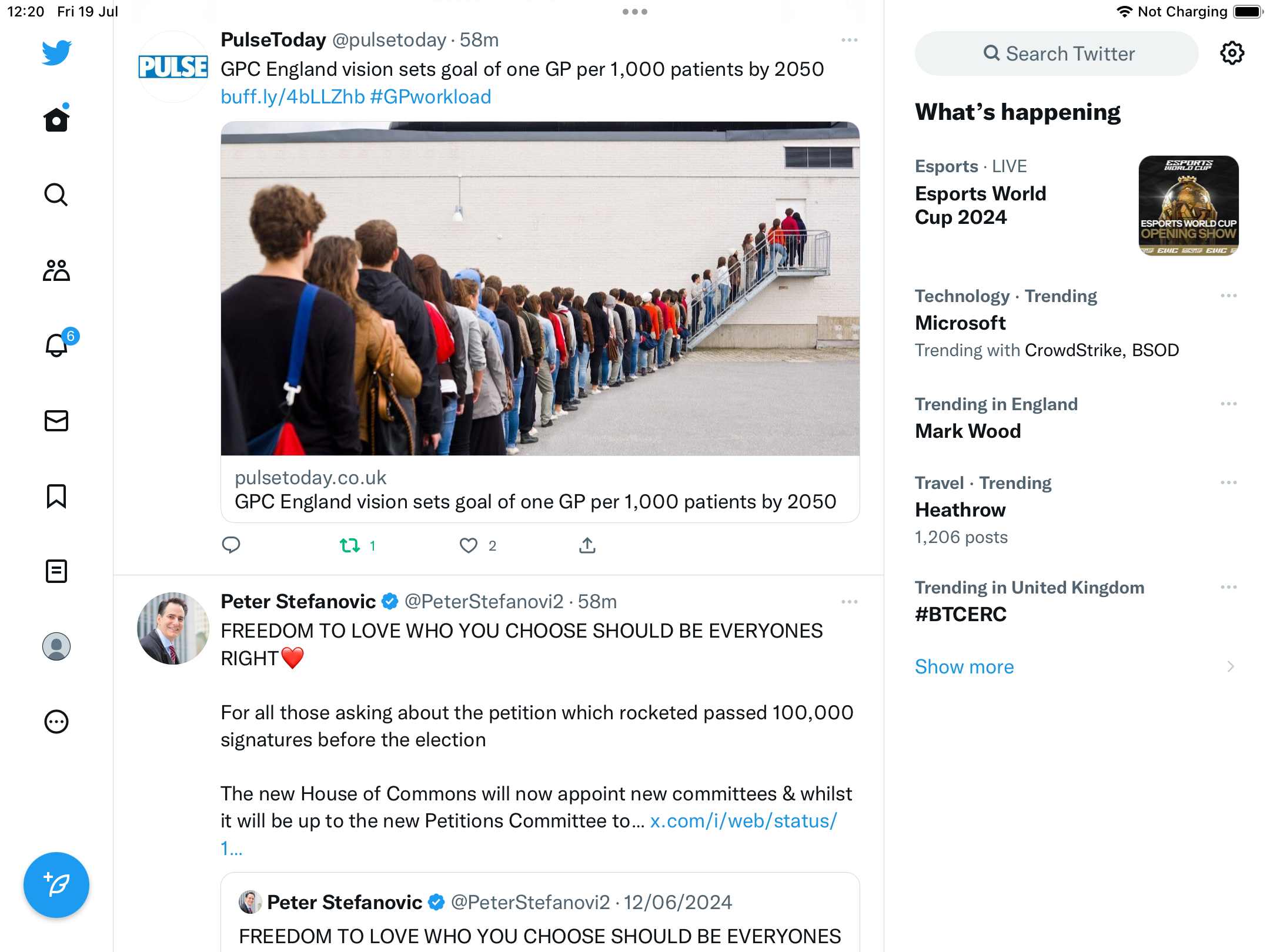
Task: Click Show more trends link
Action: [964, 667]
